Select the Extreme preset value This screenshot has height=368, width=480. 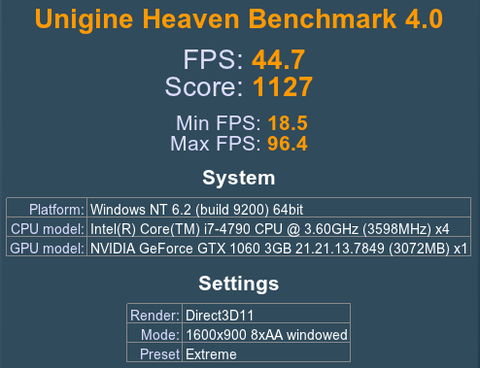click(x=266, y=352)
